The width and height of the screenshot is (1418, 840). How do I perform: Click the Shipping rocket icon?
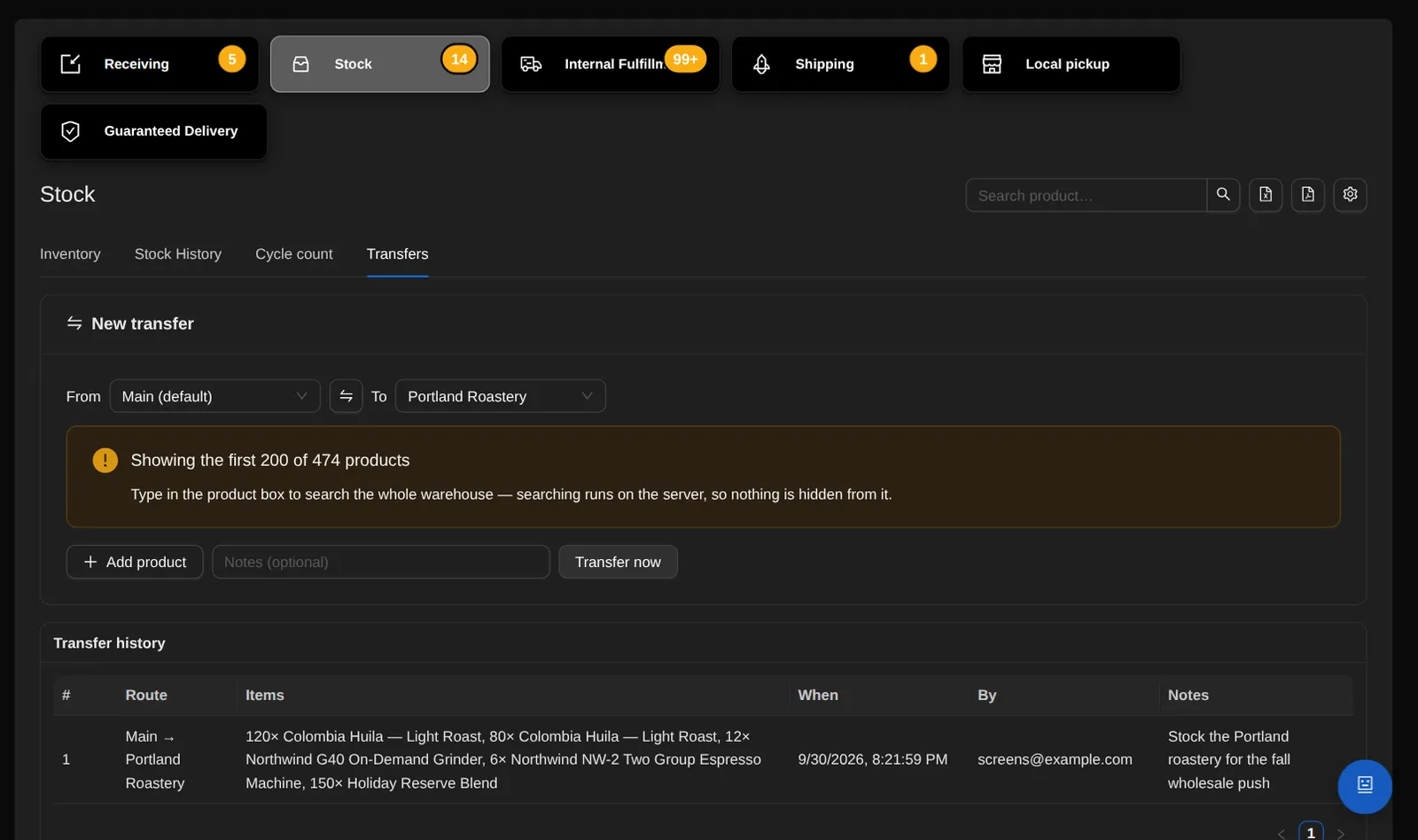[x=761, y=64]
